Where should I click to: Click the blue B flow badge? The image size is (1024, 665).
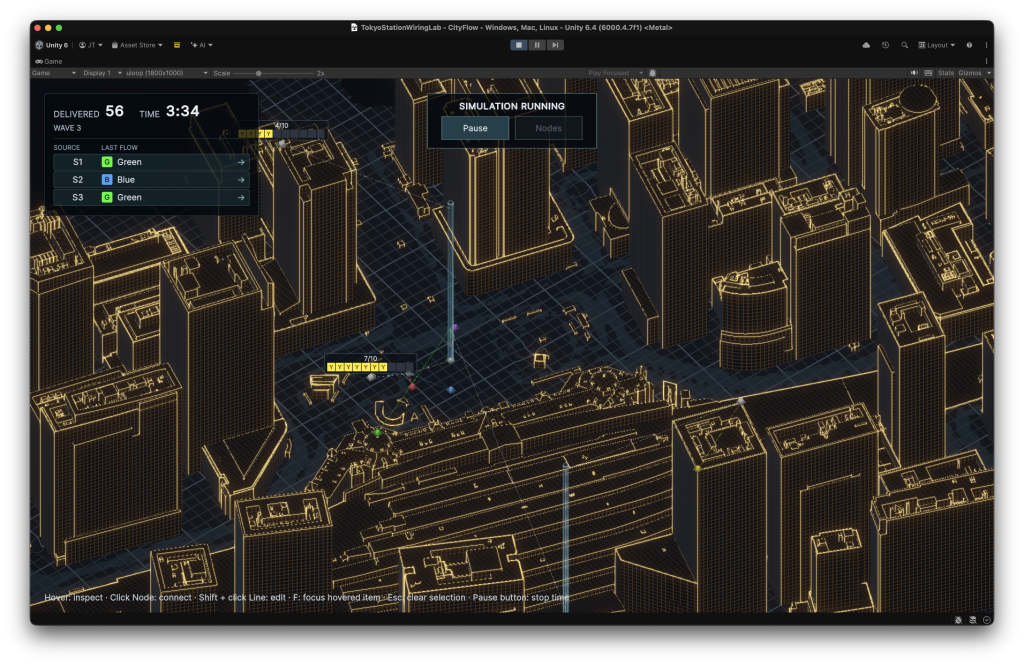pyautogui.click(x=107, y=180)
